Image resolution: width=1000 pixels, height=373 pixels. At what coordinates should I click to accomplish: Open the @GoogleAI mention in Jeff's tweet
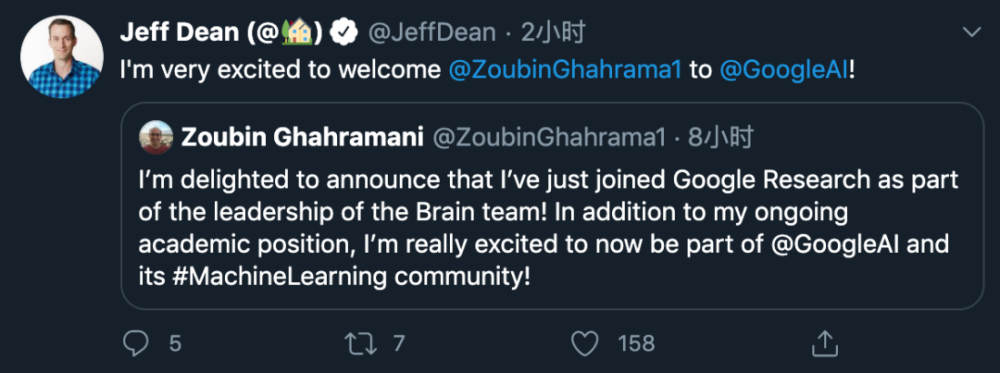(x=784, y=71)
